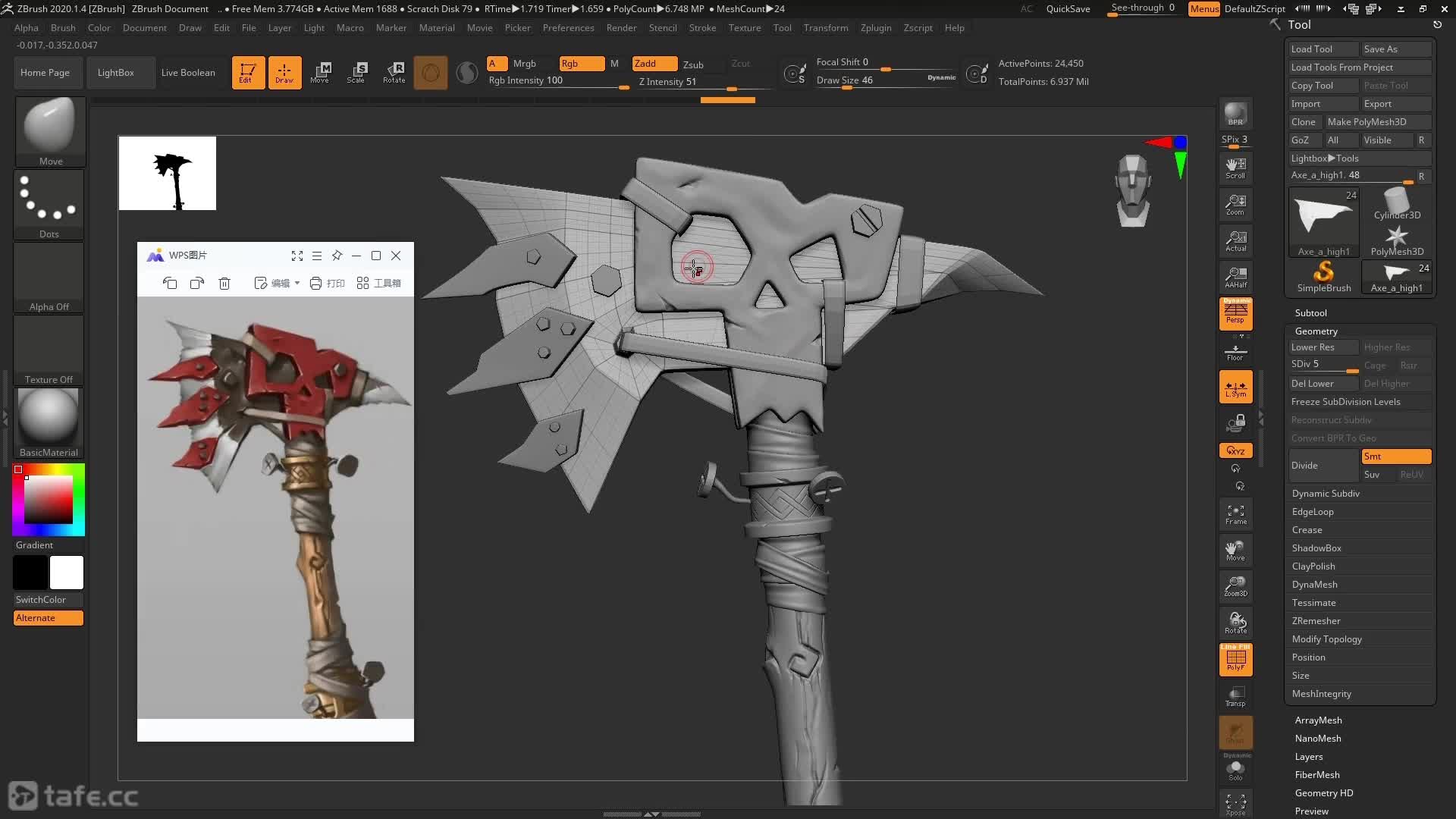
Task: Activate Edit mode button
Action: 248,73
